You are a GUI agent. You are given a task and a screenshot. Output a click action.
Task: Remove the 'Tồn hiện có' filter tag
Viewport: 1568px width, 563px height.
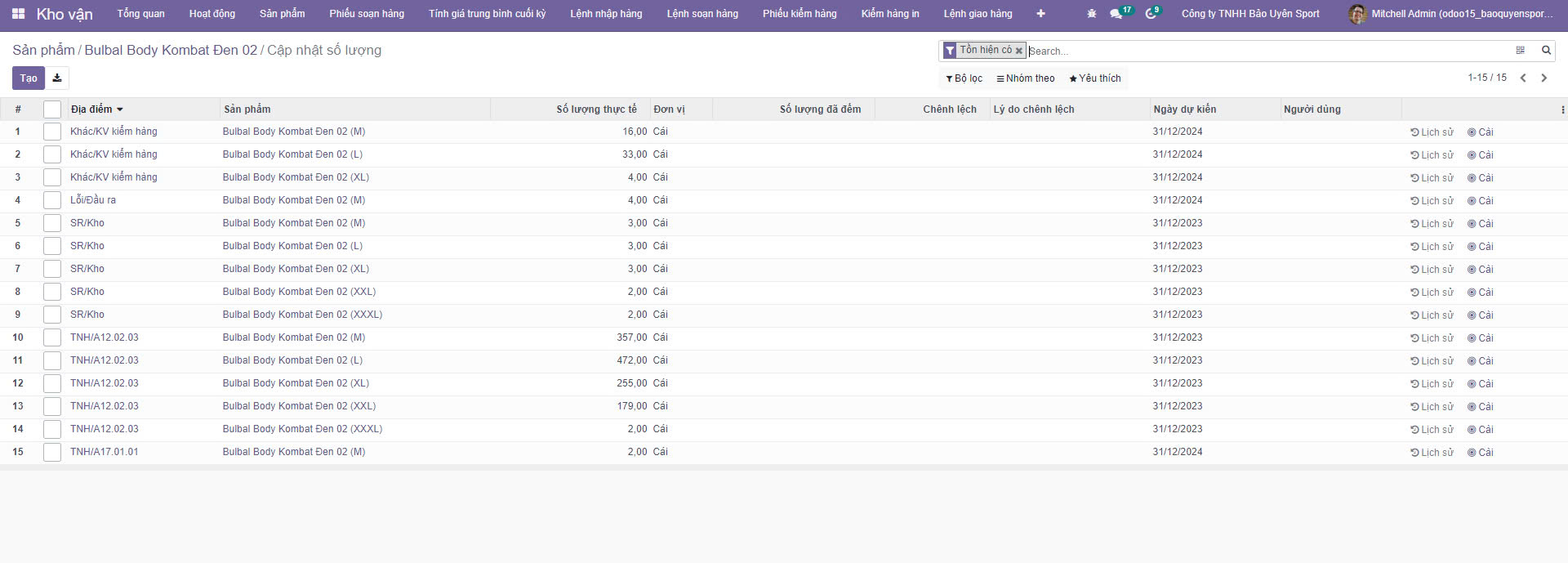[x=1019, y=51]
